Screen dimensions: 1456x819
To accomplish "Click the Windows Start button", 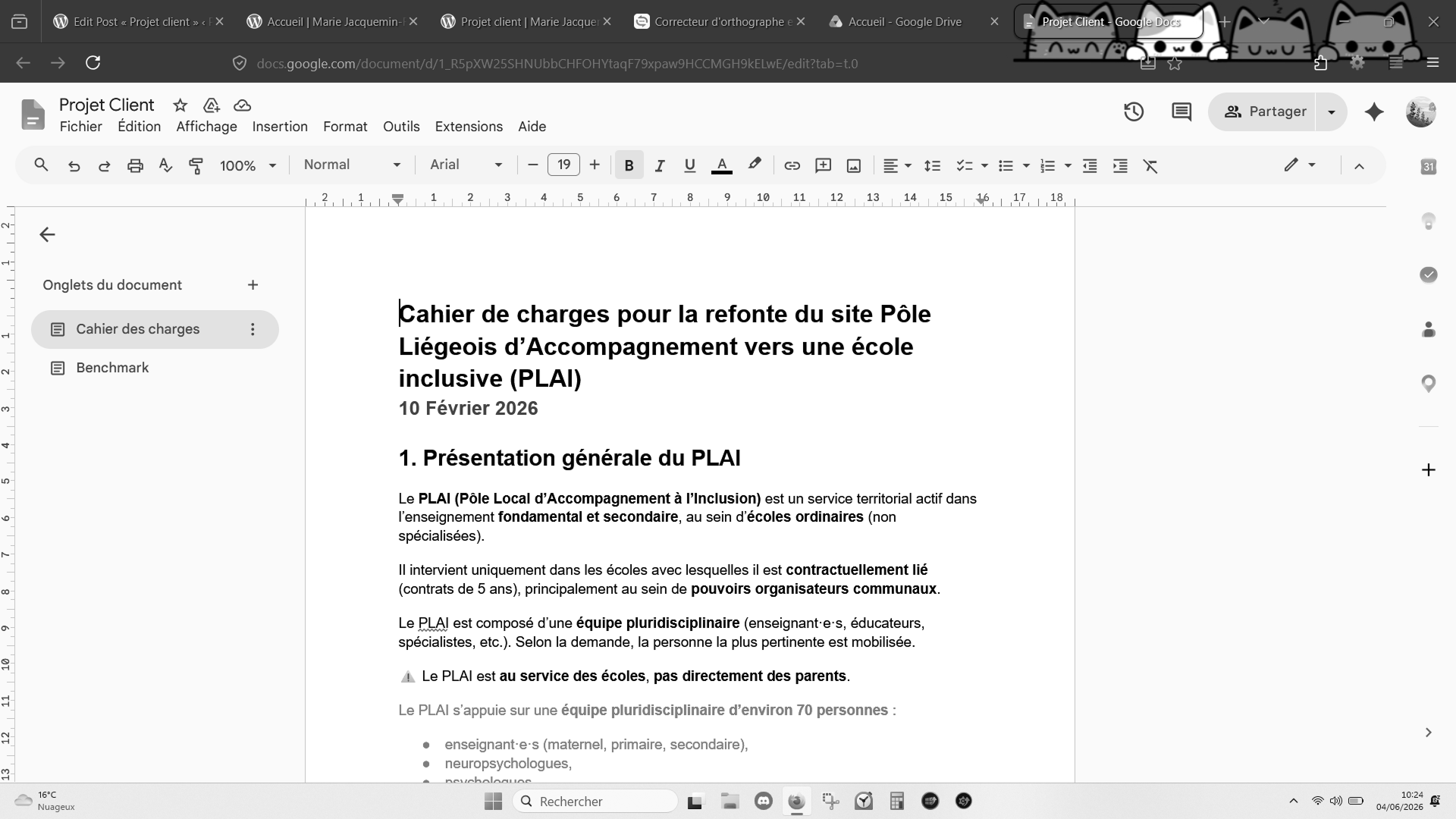I will (493, 802).
